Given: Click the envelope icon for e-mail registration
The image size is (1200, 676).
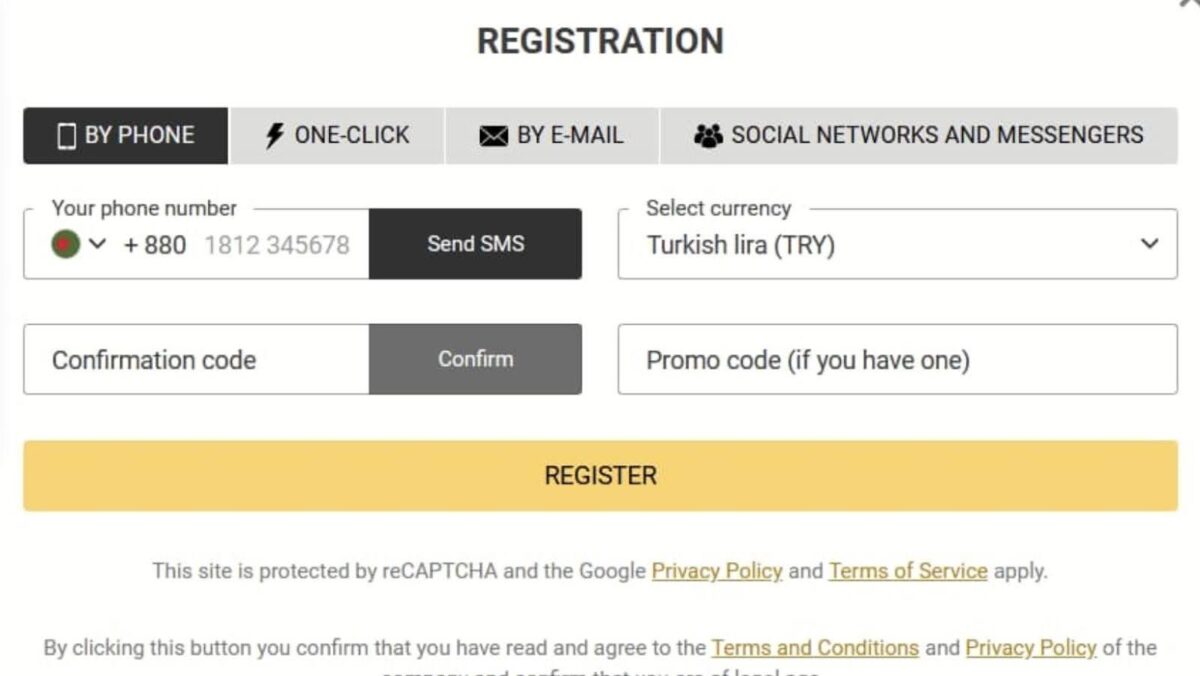Looking at the screenshot, I should [494, 136].
